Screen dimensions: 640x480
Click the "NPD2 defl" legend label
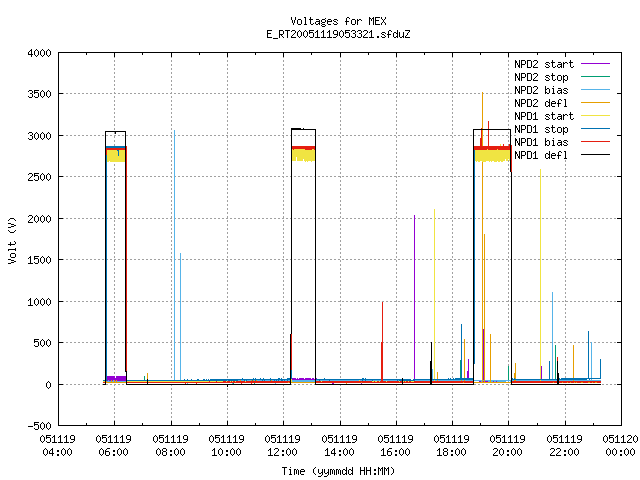click(541, 103)
